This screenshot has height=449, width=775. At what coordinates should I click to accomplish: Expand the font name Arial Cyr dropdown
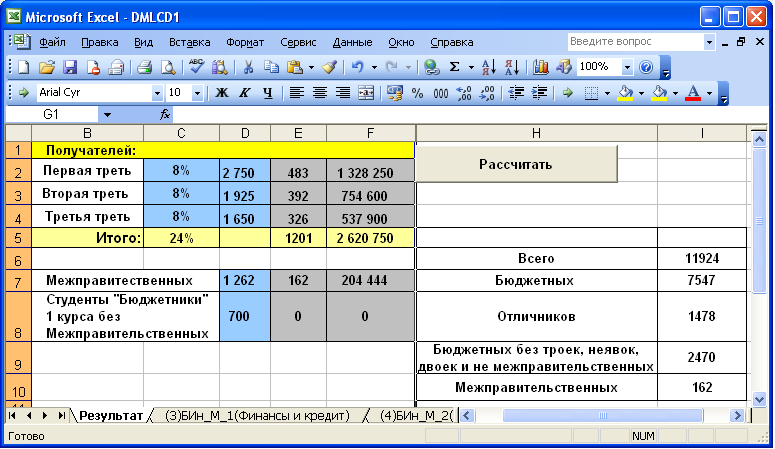(x=157, y=93)
